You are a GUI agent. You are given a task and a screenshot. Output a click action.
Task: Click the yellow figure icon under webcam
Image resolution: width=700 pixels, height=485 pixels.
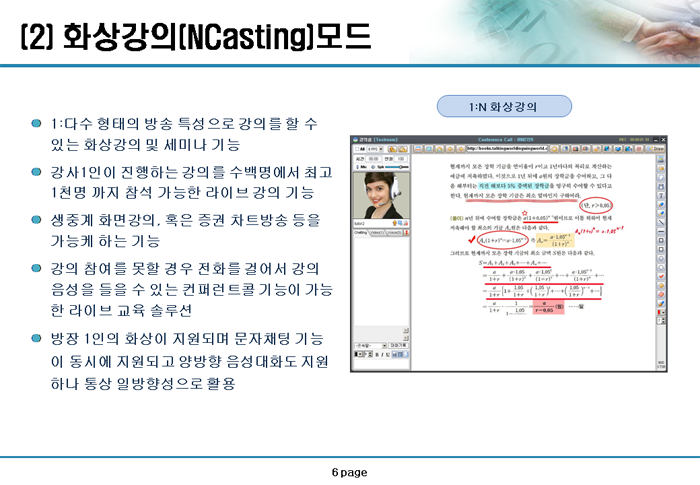coord(395,223)
